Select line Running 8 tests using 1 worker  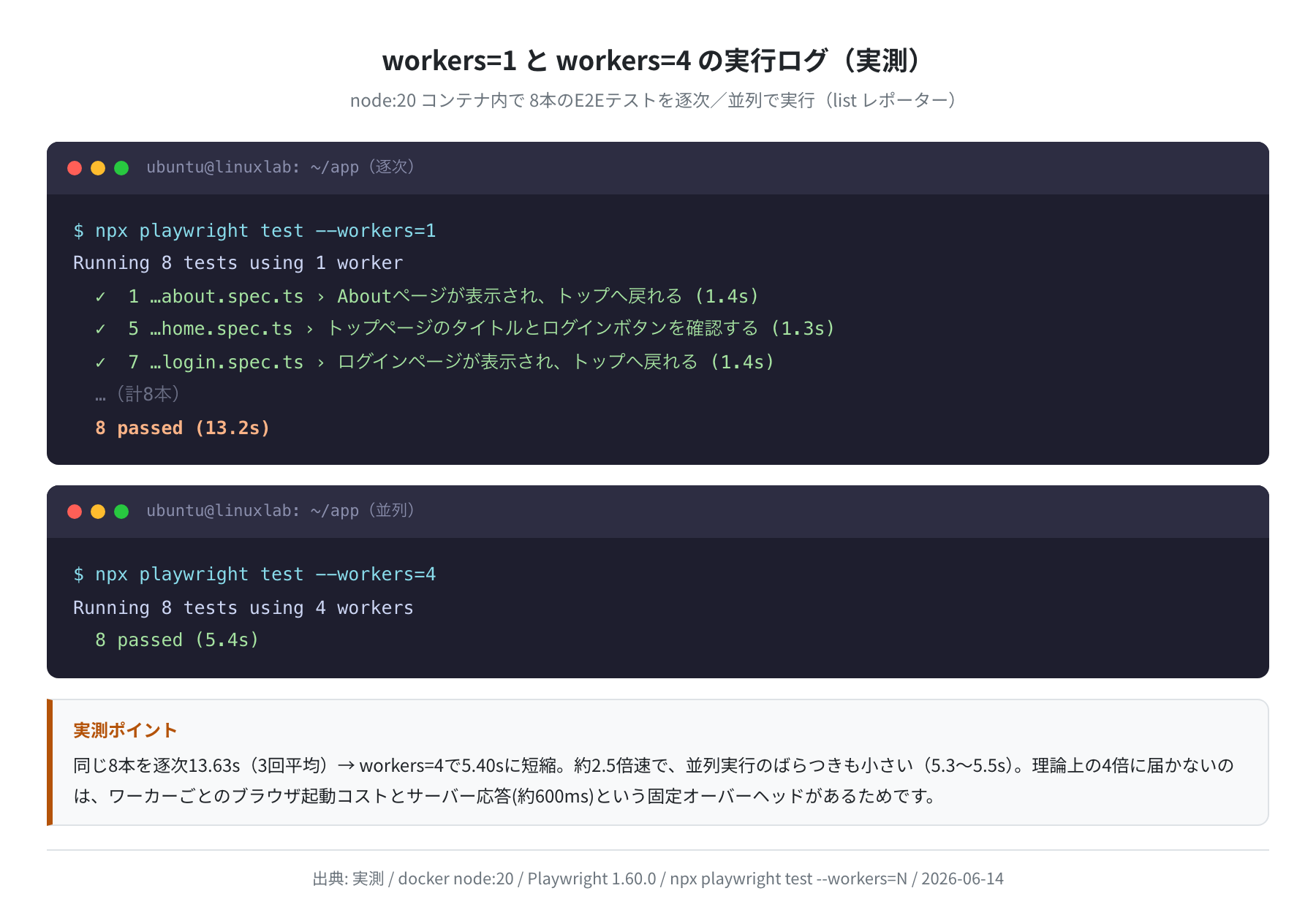(x=238, y=263)
